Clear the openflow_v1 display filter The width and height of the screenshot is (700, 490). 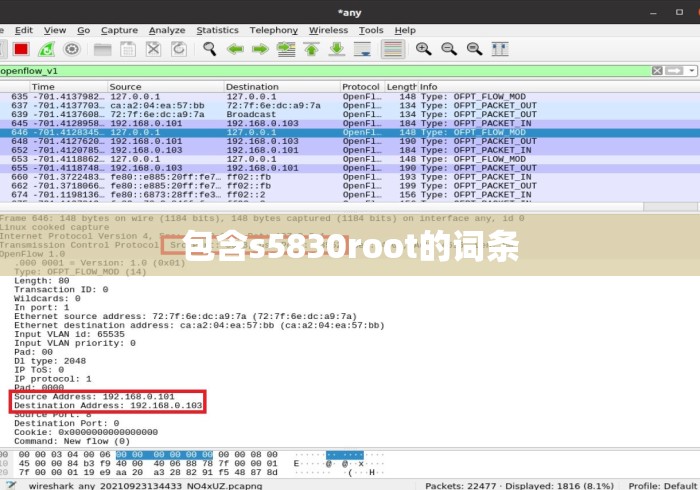pos(657,71)
